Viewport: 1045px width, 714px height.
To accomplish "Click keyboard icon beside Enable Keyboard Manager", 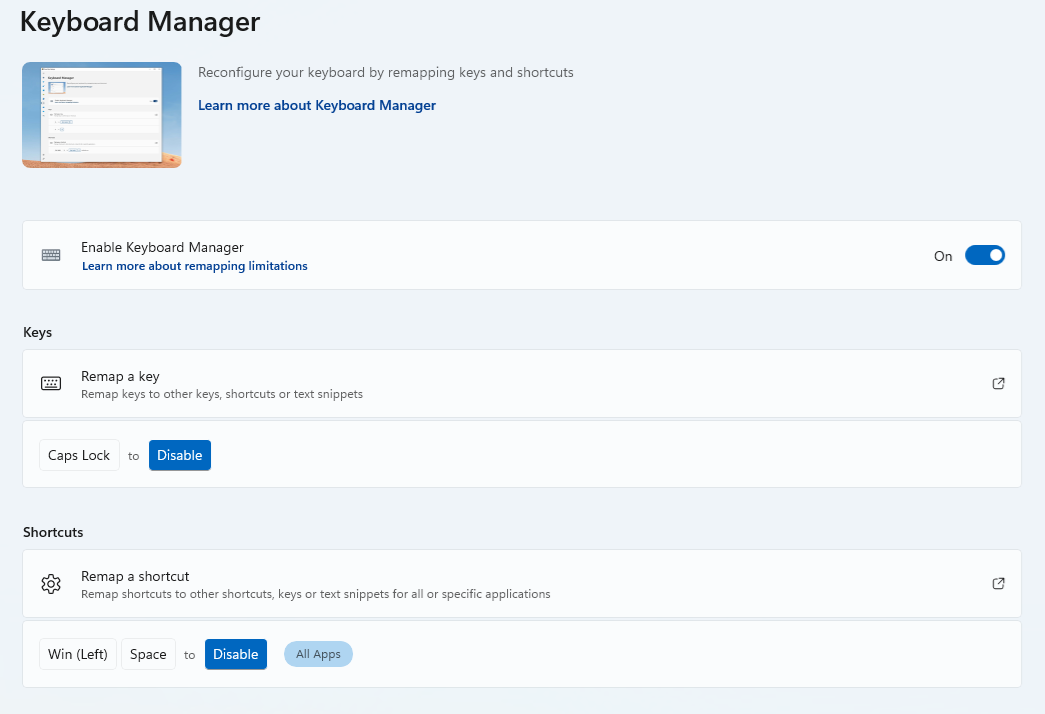I will 51,255.
